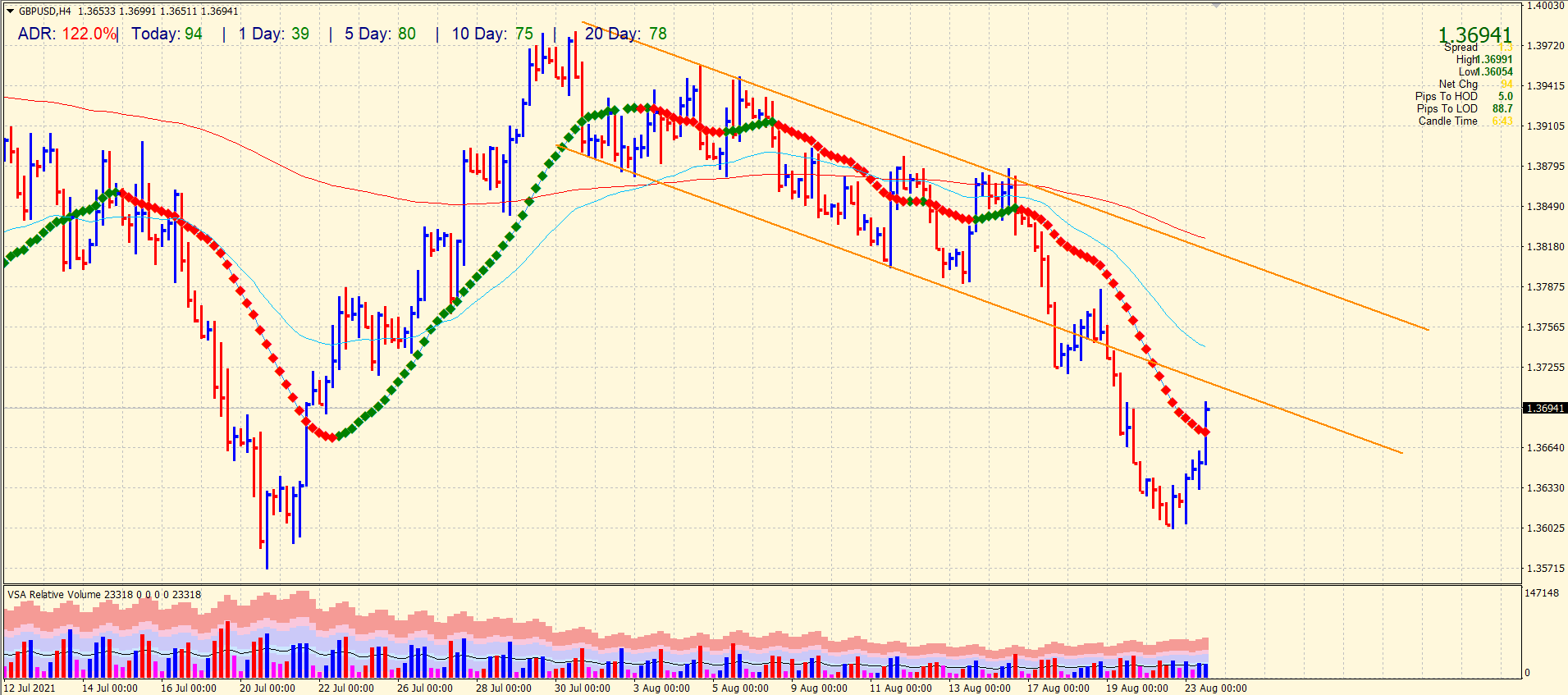This screenshot has width=1568, height=695.
Task: Click the 12 Jul 2021 date label
Action: (x=30, y=688)
